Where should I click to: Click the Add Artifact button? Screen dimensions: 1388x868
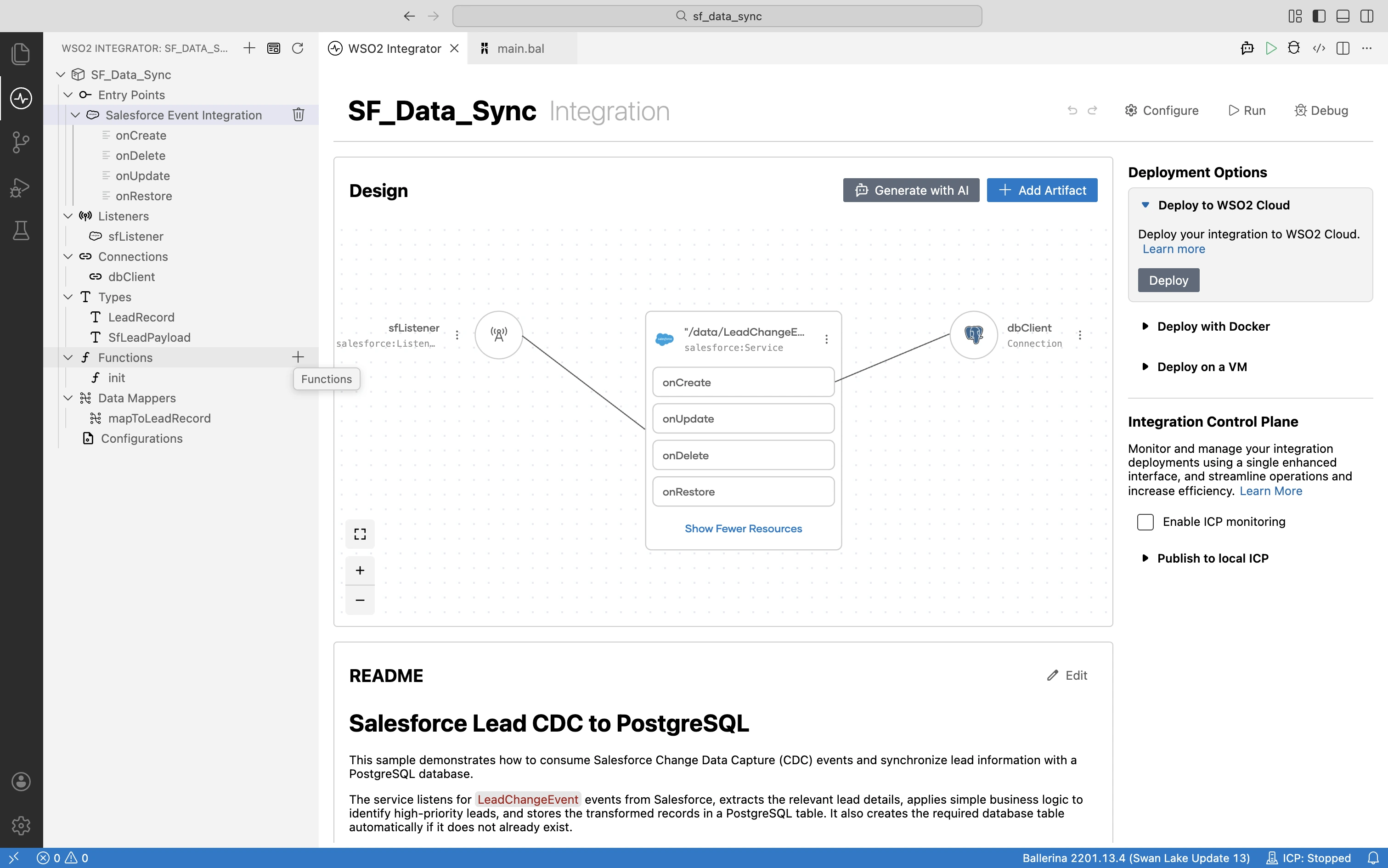click(1042, 190)
